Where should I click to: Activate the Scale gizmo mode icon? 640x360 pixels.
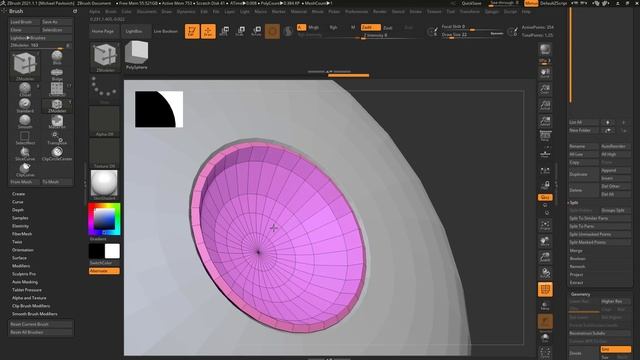coord(240,31)
